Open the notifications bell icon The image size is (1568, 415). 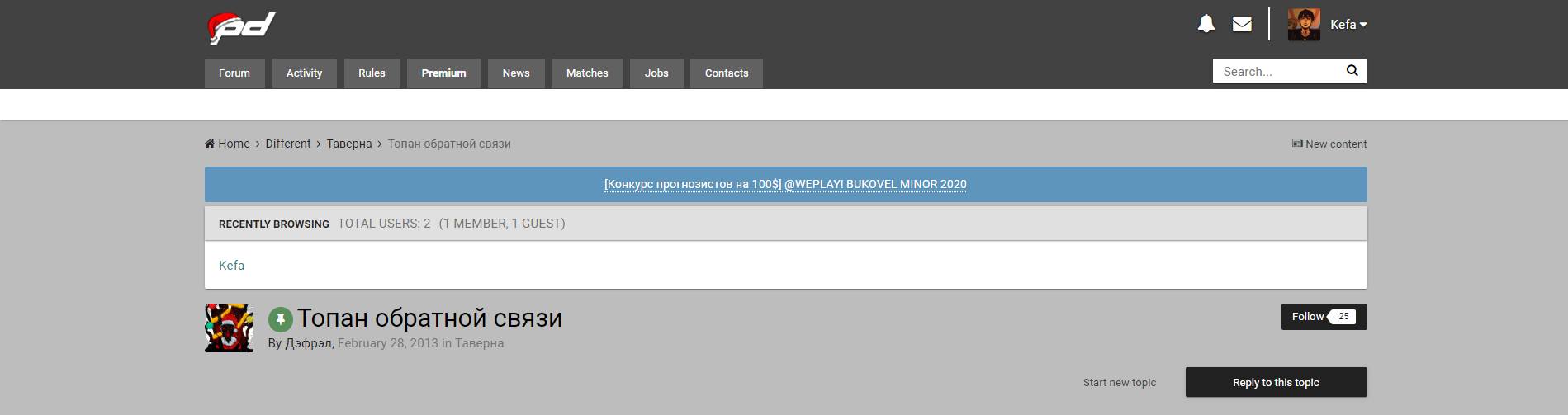[1206, 24]
